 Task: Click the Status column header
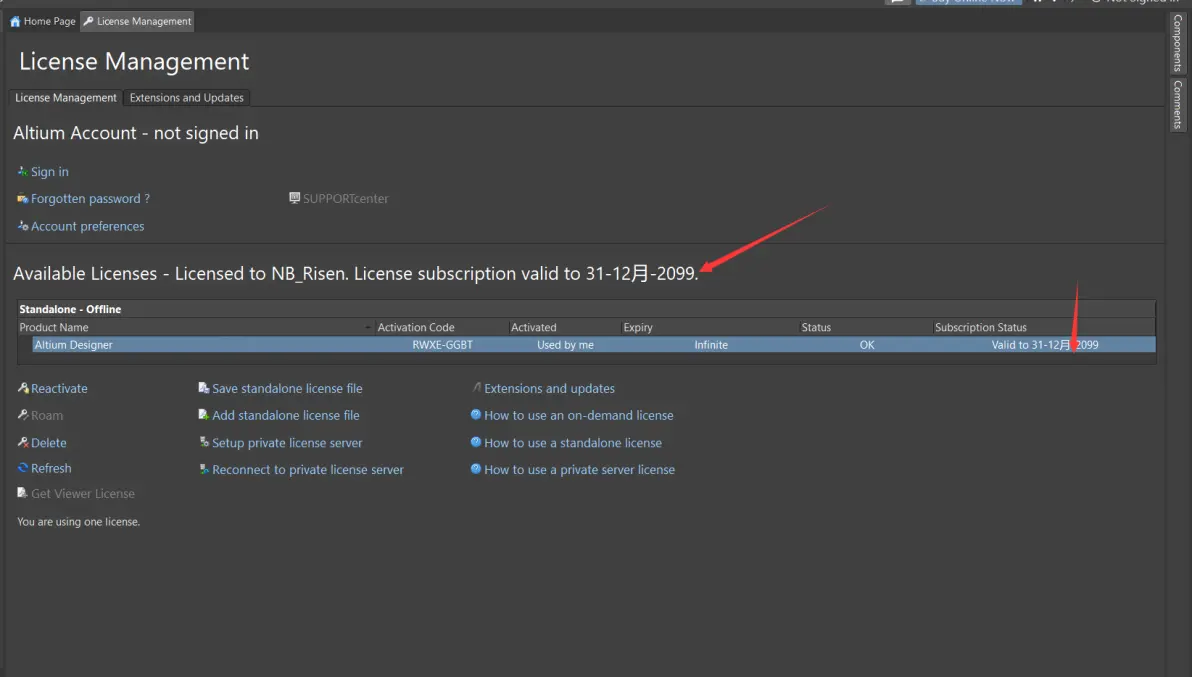[865, 327]
